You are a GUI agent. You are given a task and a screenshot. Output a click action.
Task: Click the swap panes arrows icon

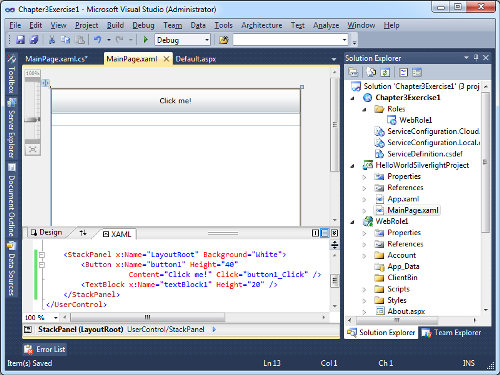pos(83,233)
